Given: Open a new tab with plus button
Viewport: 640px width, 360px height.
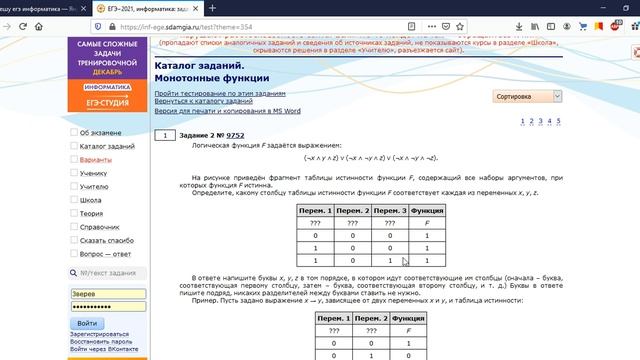Looking at the screenshot, I should click(212, 8).
